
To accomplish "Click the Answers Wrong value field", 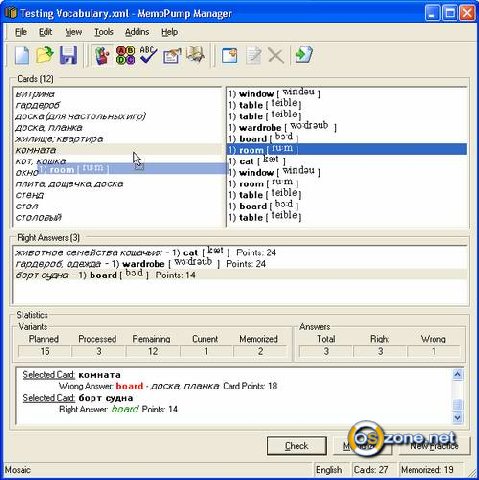I will [433, 351].
